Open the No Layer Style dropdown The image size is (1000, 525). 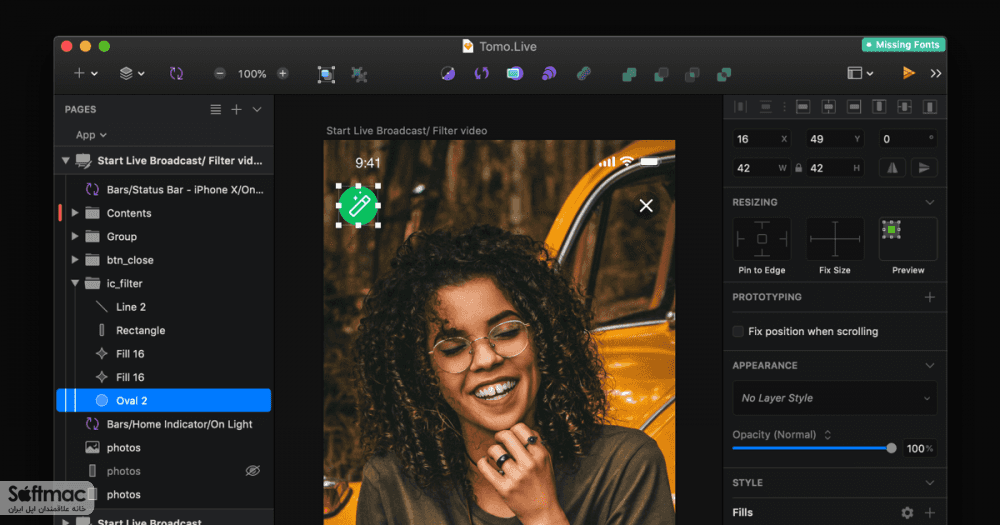click(x=835, y=398)
